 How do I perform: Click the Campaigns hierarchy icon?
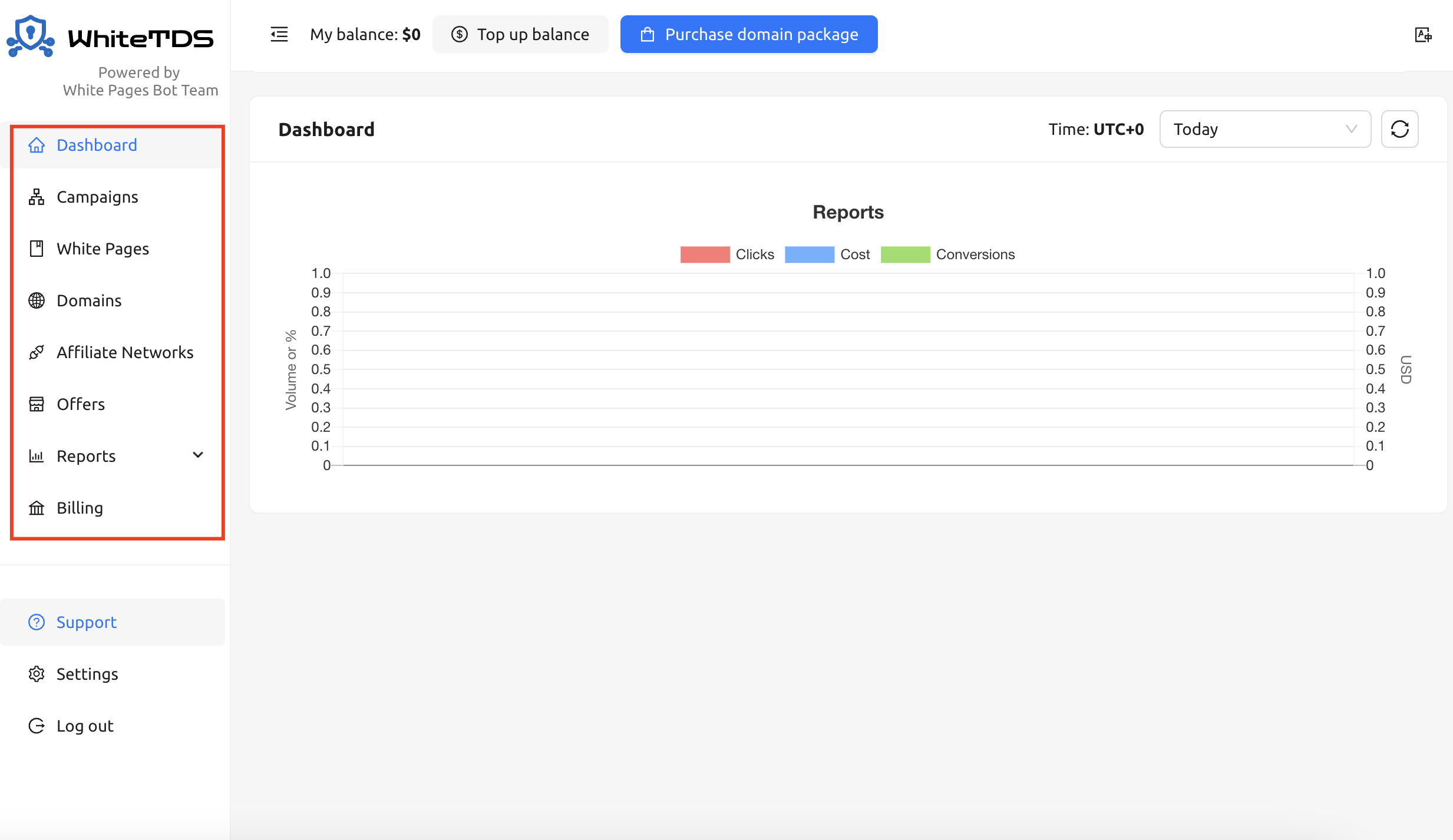[37, 197]
